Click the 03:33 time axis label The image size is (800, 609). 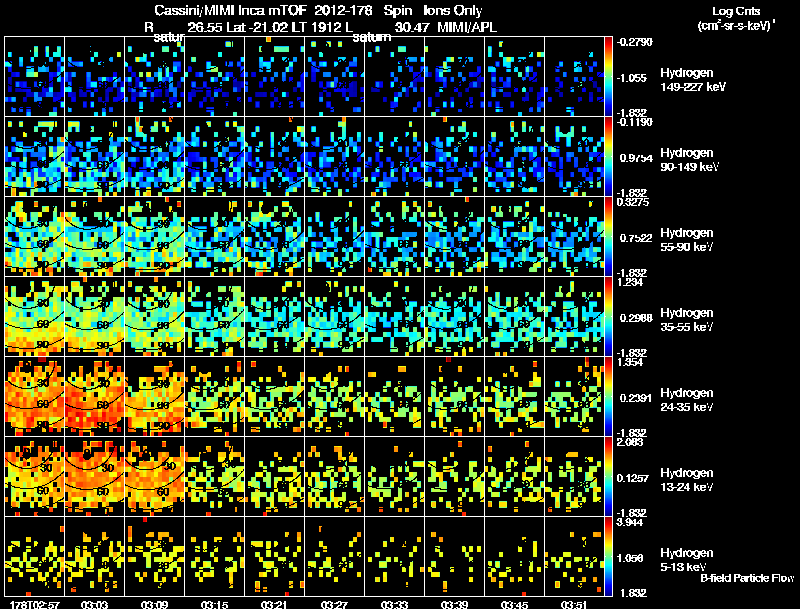click(394, 605)
